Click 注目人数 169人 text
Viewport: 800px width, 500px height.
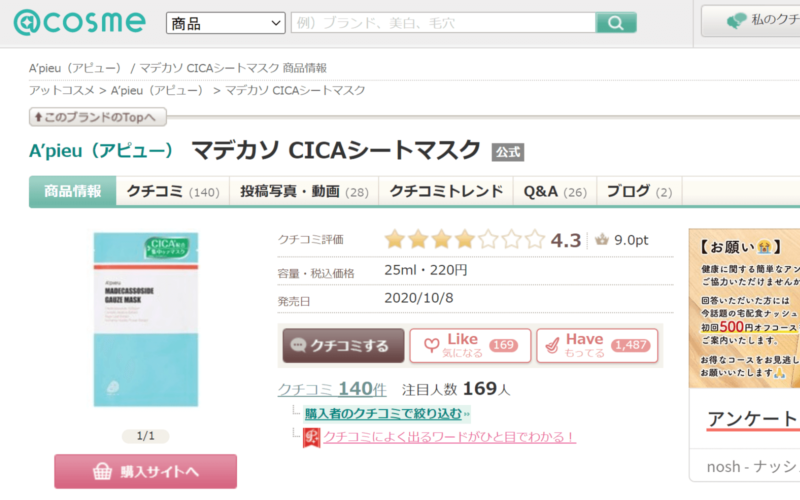456,389
